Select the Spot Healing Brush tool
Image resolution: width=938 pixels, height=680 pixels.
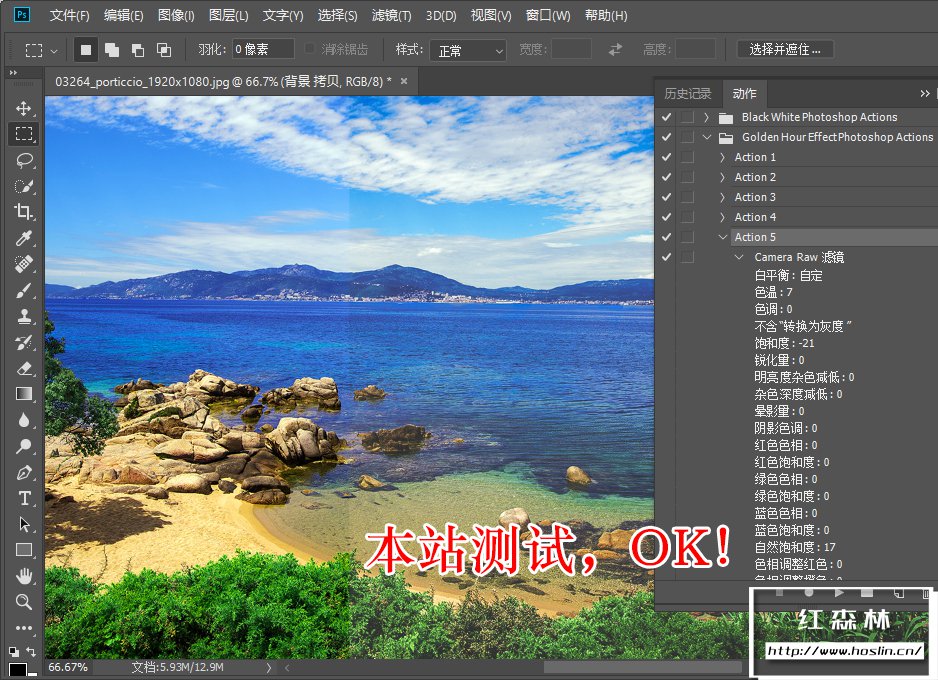24,264
